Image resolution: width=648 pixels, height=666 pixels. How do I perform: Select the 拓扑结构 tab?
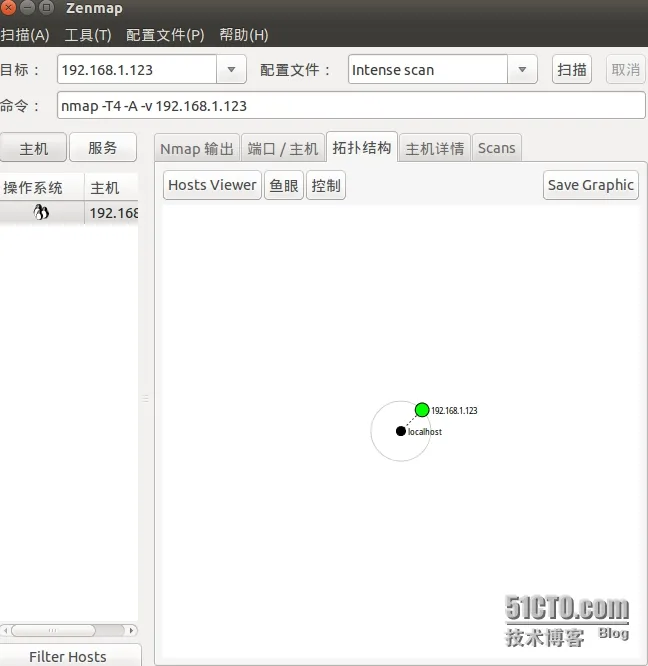(362, 147)
